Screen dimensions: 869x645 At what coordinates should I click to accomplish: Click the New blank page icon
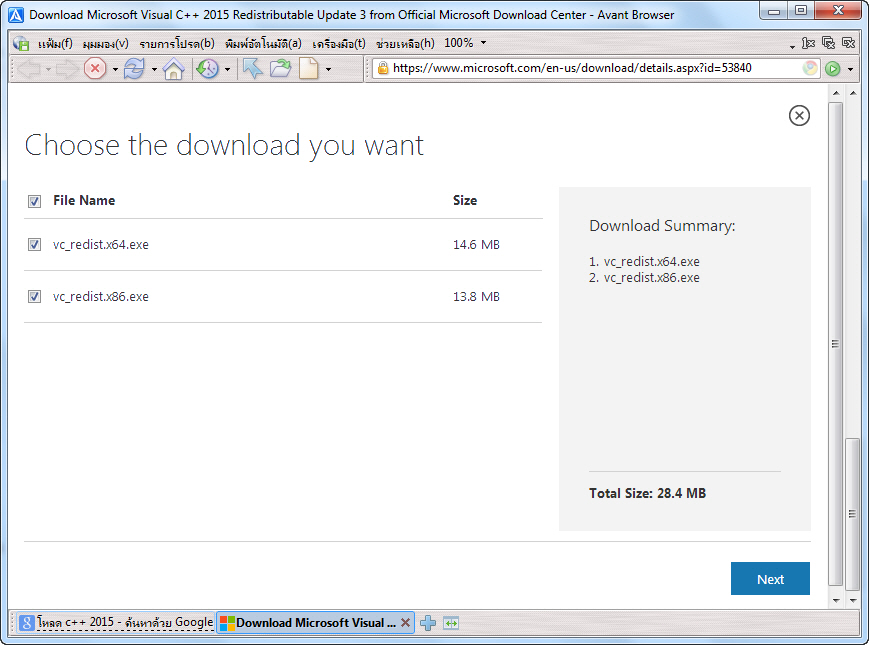click(309, 69)
